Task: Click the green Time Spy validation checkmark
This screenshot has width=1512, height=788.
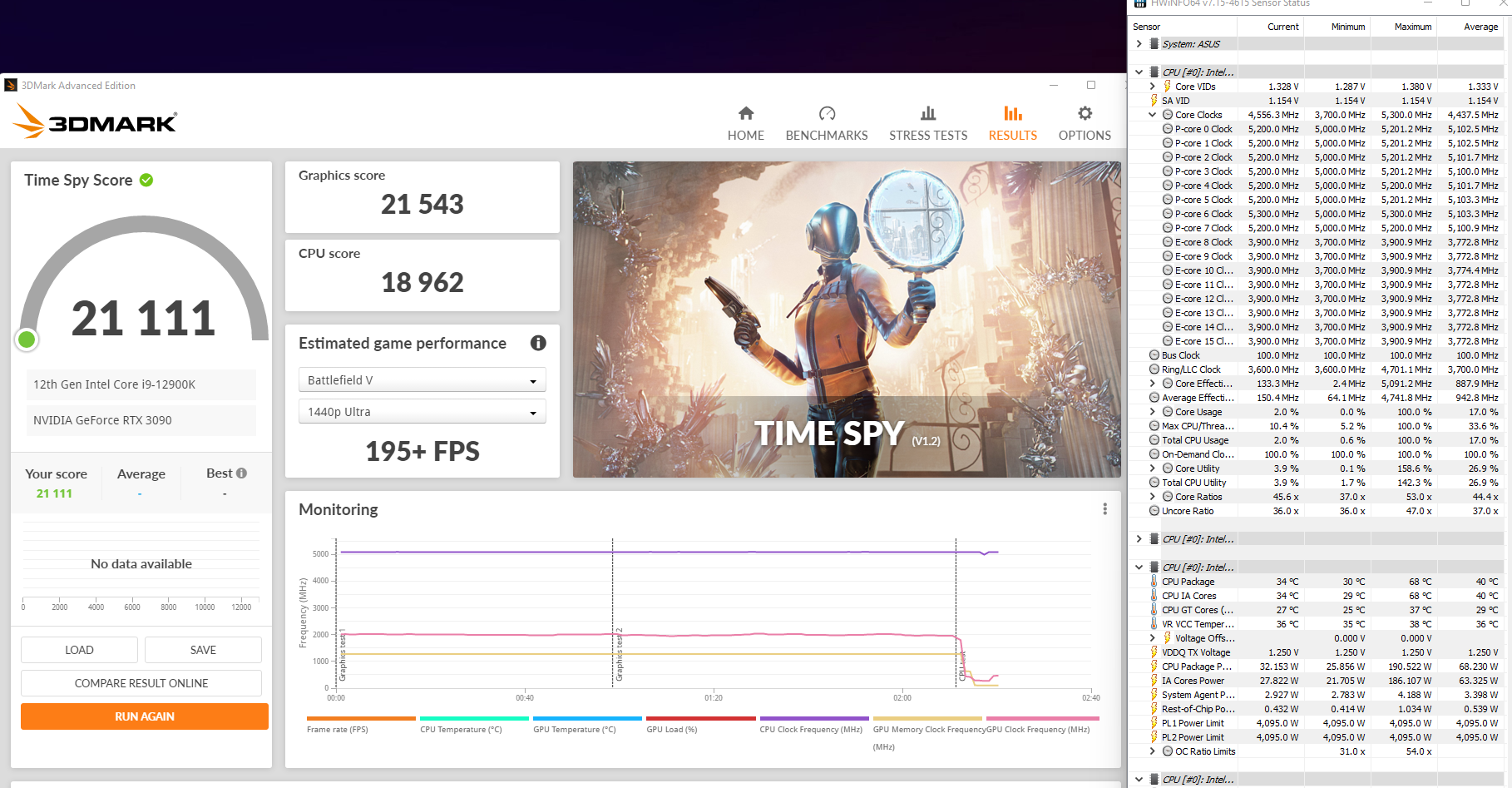Action: click(146, 180)
